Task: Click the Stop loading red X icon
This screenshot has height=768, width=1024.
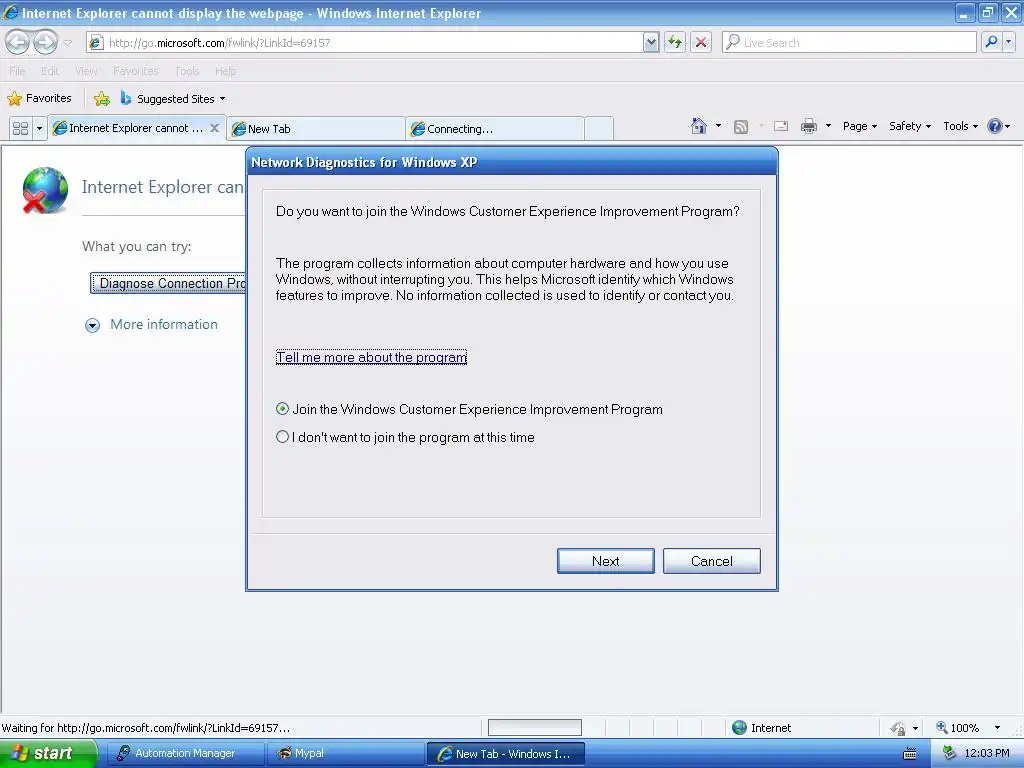Action: (701, 43)
